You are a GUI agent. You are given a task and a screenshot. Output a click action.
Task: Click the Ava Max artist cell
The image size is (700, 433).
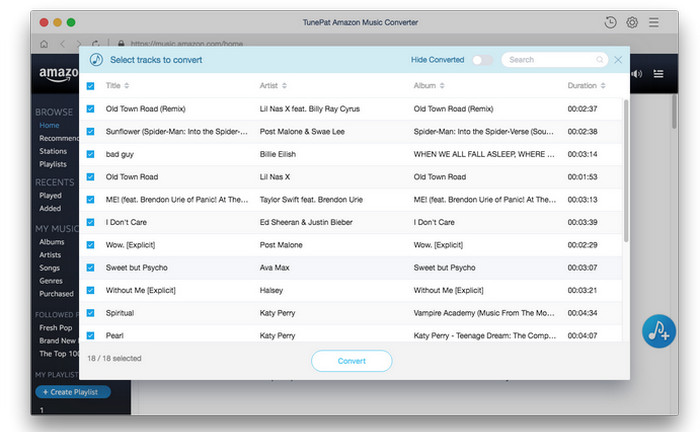point(275,268)
